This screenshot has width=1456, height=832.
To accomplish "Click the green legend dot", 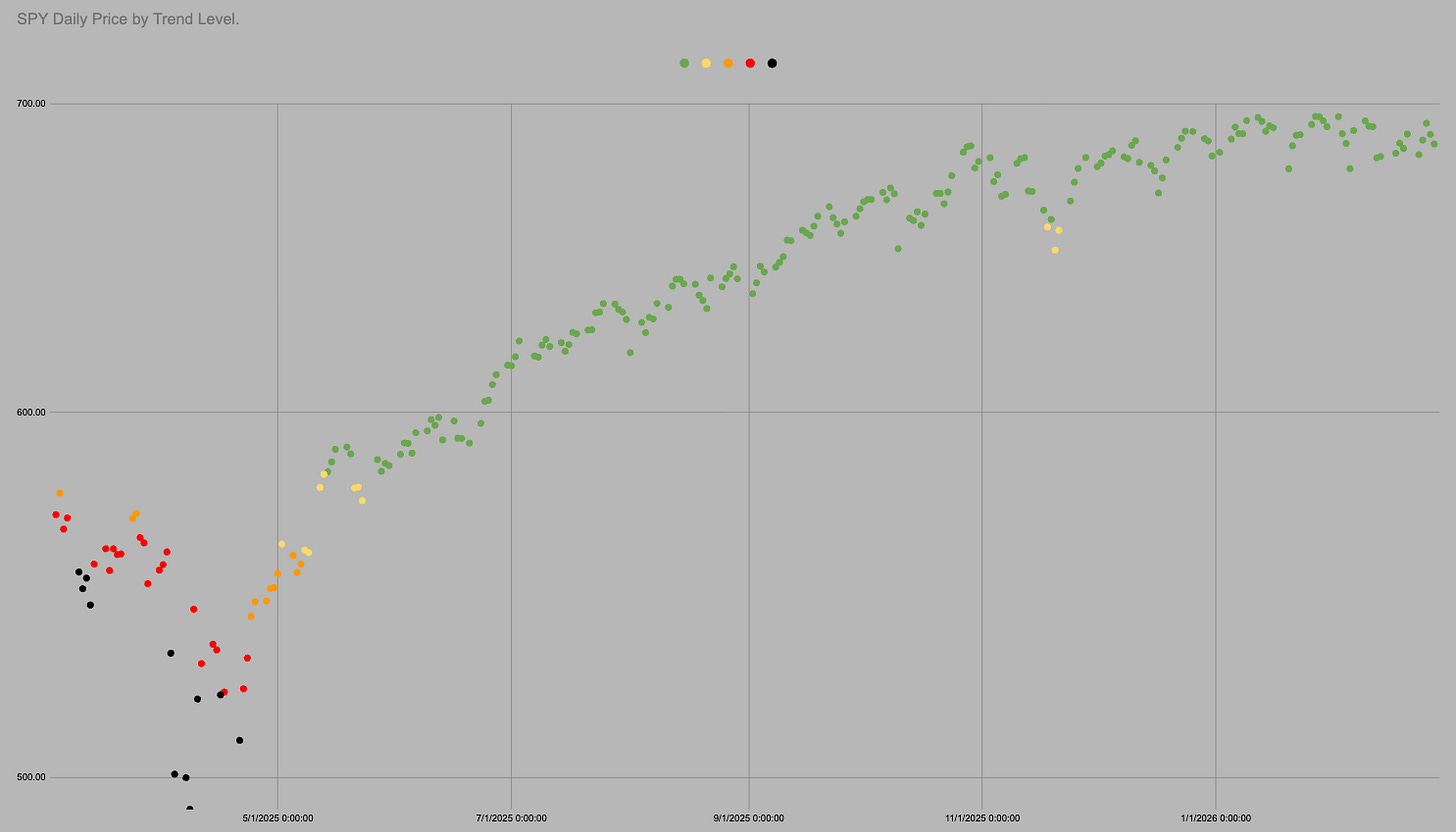I will pos(684,63).
